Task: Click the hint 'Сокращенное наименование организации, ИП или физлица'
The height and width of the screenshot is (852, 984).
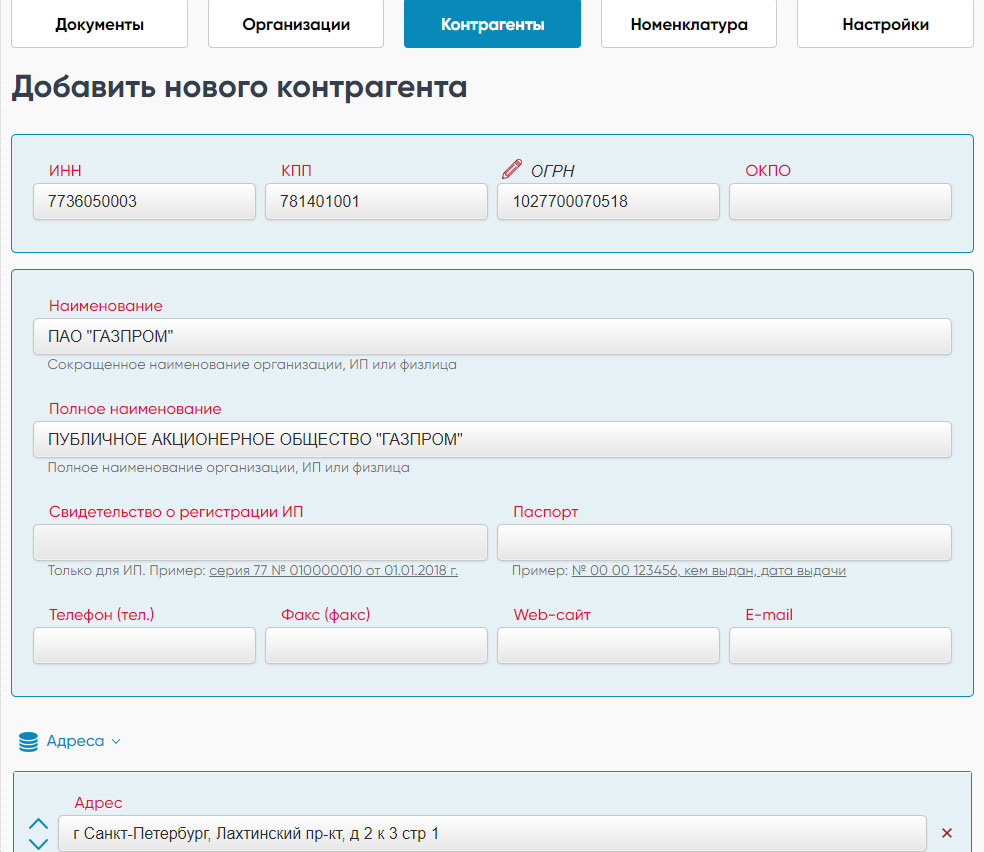Action: click(252, 365)
